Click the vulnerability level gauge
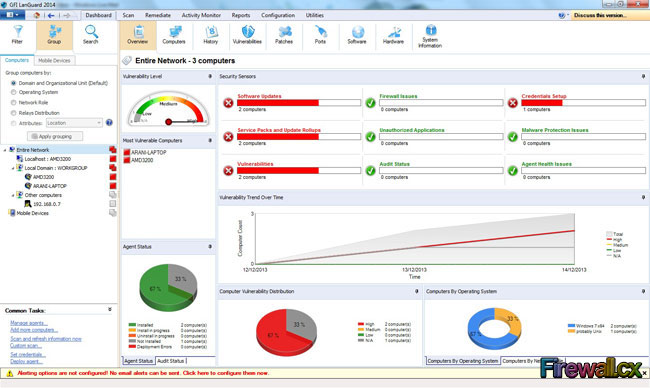Image resolution: width=650 pixels, height=388 pixels. point(168,109)
